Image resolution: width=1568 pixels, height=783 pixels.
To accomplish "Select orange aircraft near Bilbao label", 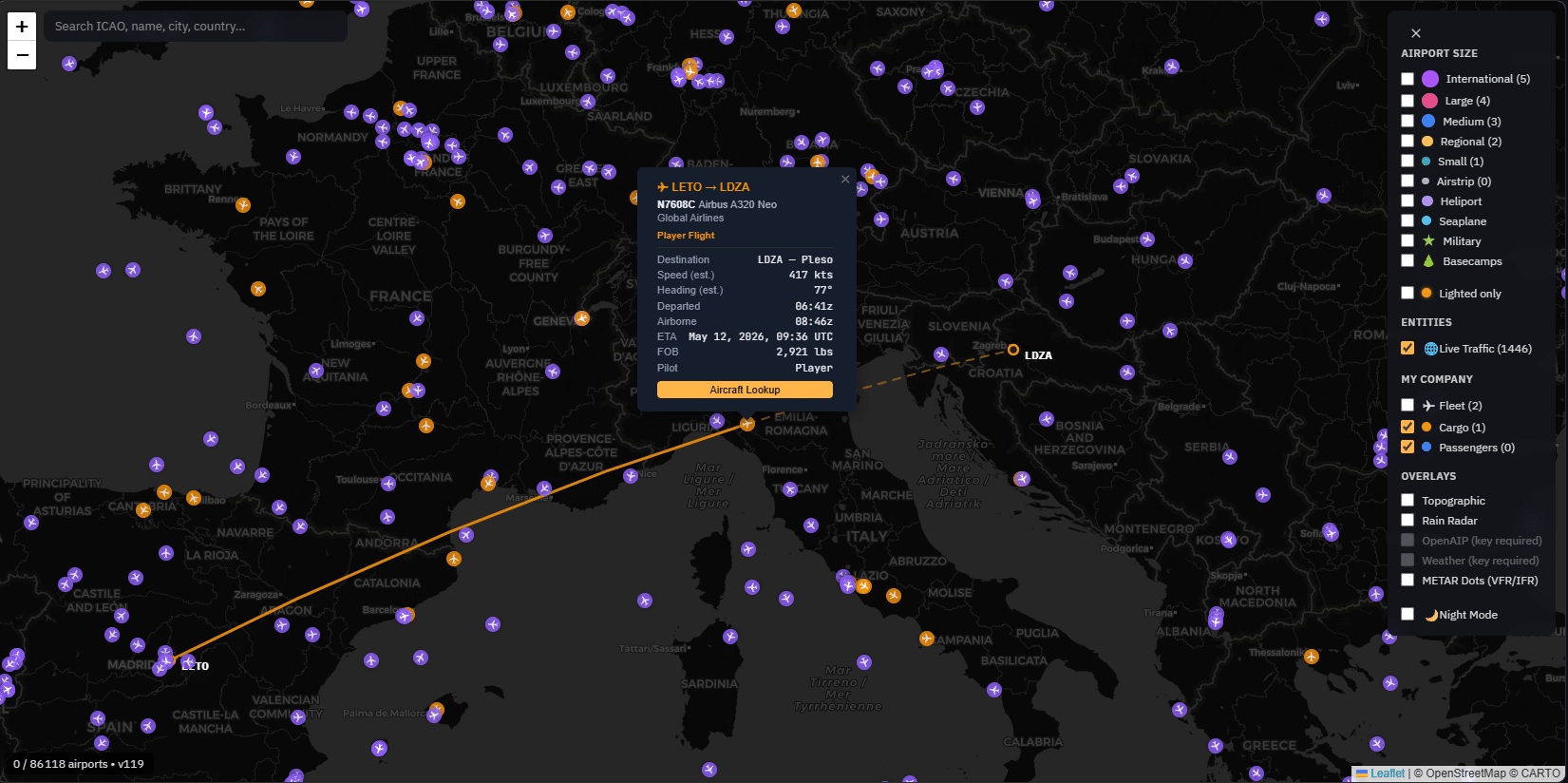I will [194, 498].
